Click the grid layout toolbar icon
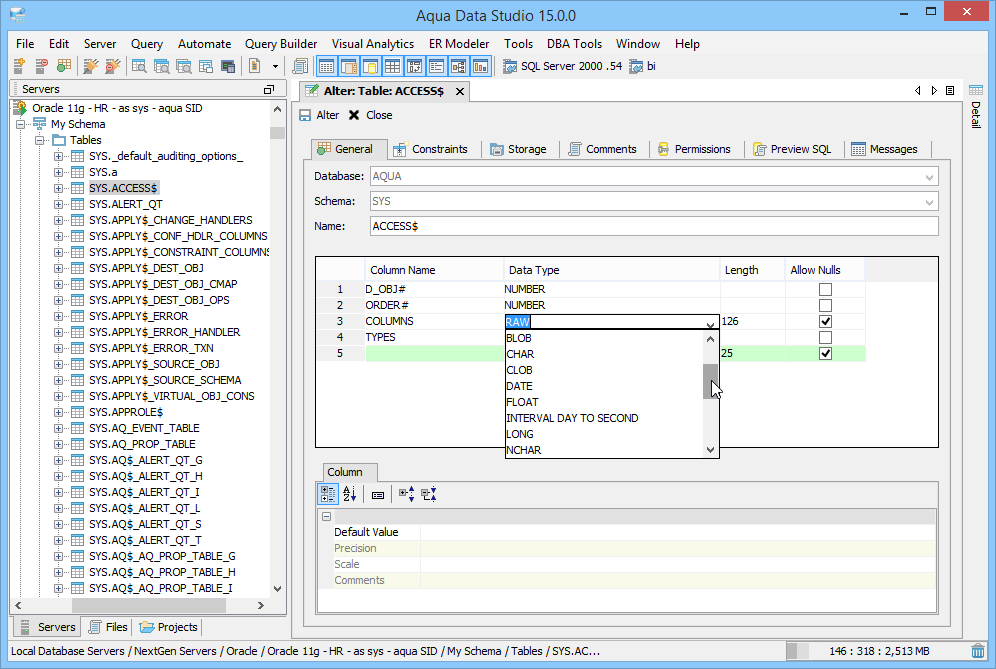The image size is (996, 669). (x=393, y=65)
